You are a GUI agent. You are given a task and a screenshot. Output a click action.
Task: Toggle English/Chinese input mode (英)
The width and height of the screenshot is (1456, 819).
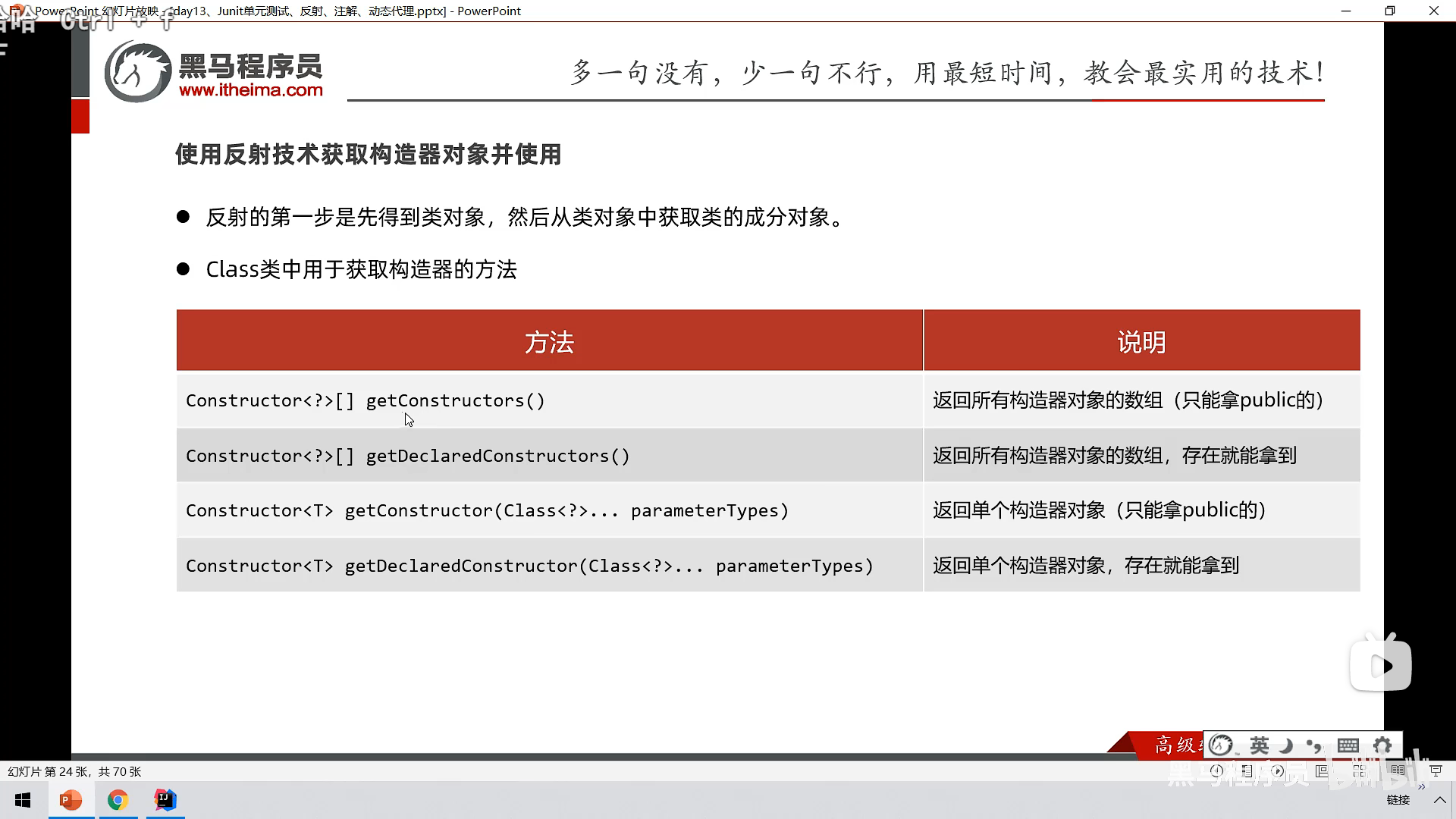coord(1260,745)
